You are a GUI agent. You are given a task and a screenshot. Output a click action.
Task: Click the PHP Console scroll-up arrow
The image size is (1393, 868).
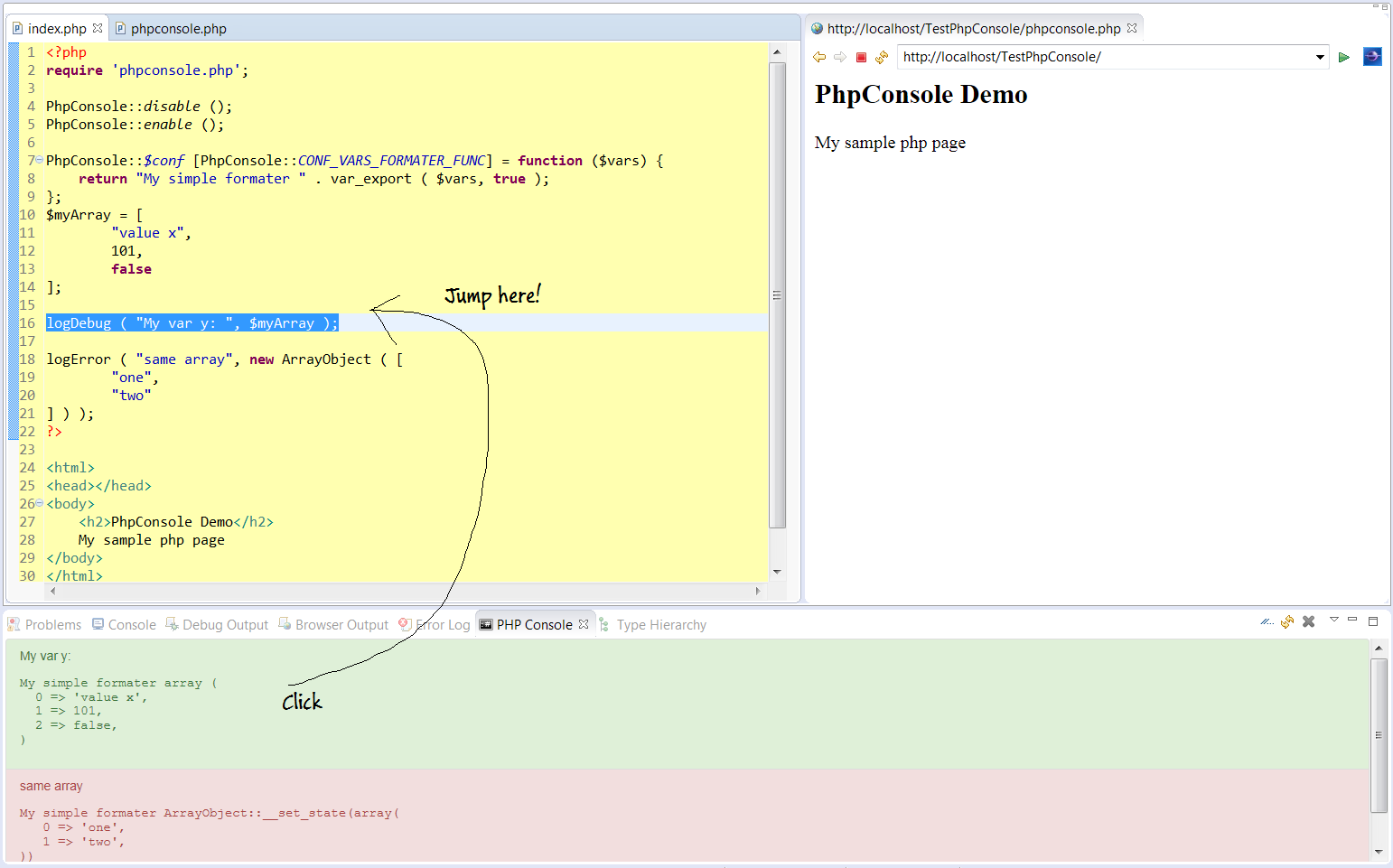coord(1379,648)
